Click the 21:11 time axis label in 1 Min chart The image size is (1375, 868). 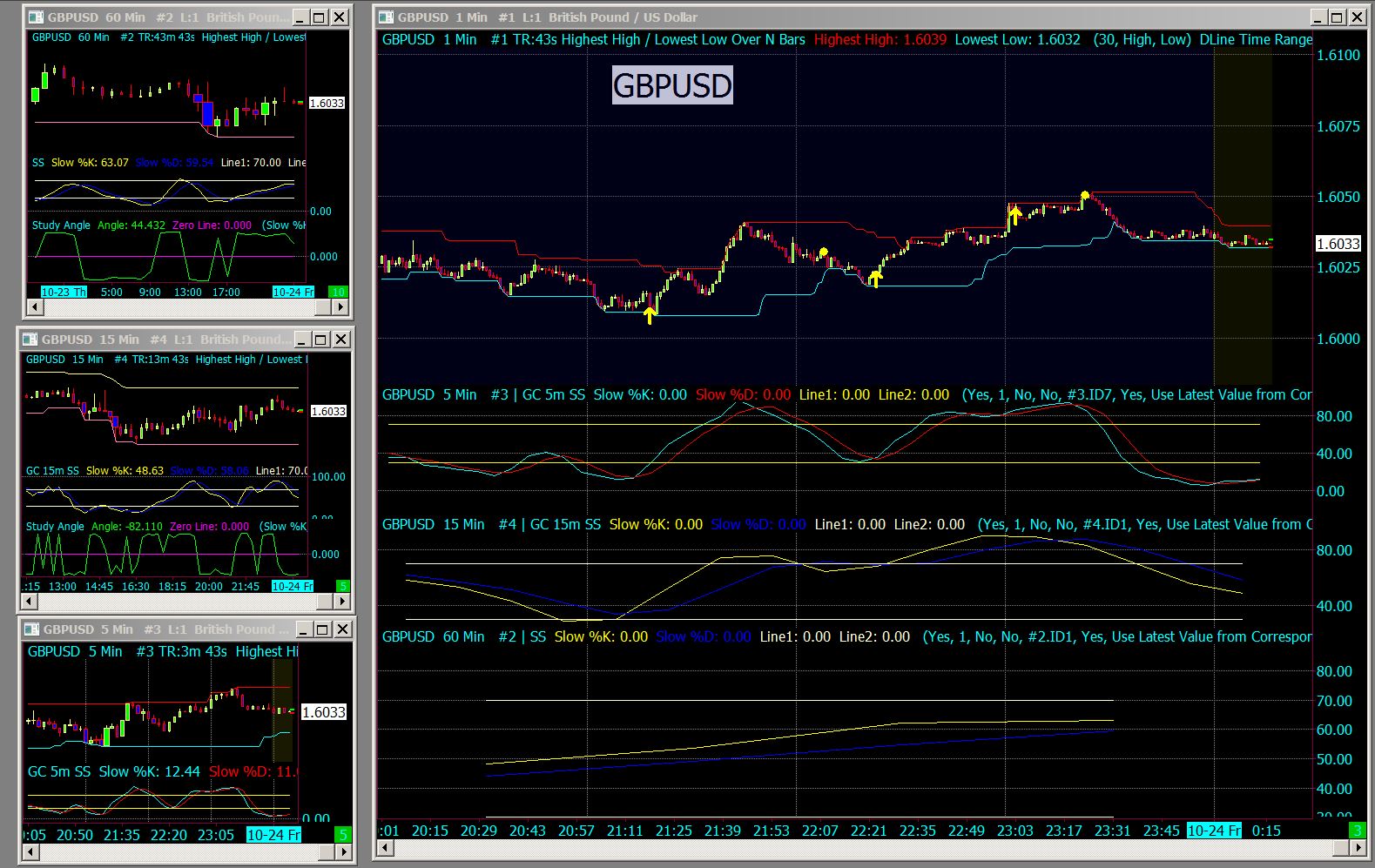(x=624, y=831)
